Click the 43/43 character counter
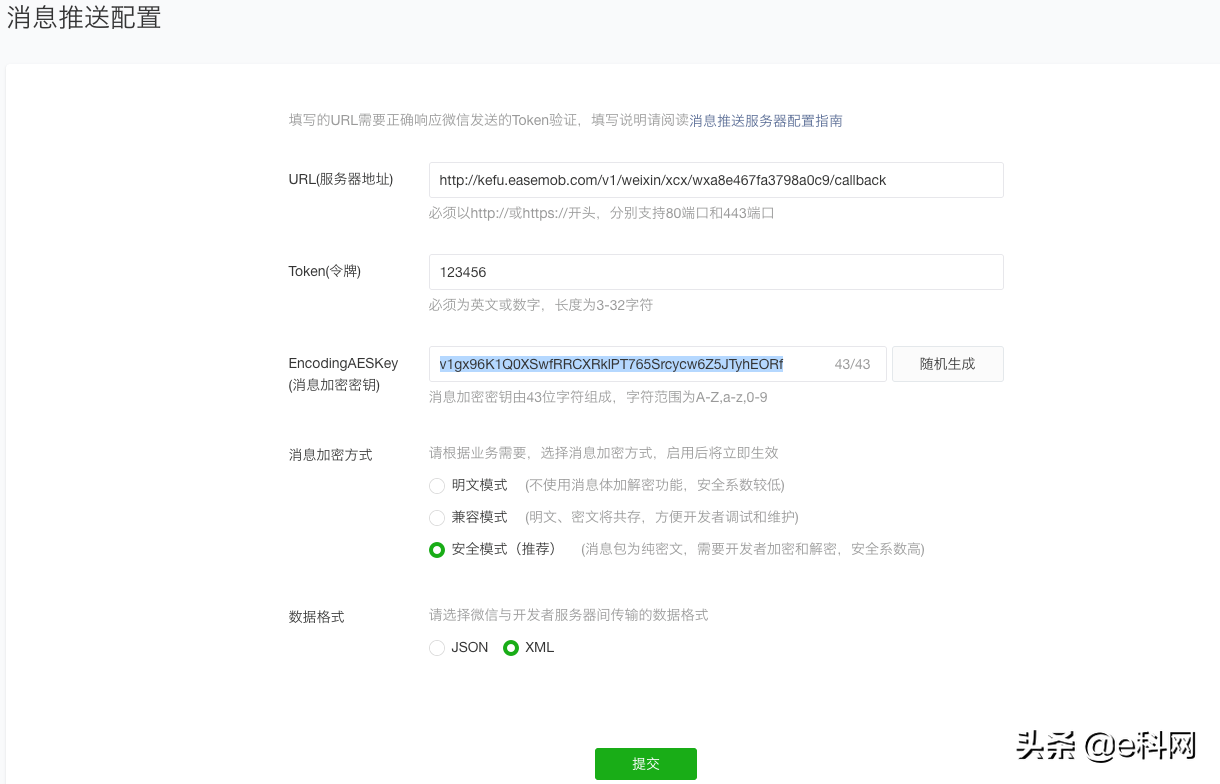 click(x=853, y=365)
